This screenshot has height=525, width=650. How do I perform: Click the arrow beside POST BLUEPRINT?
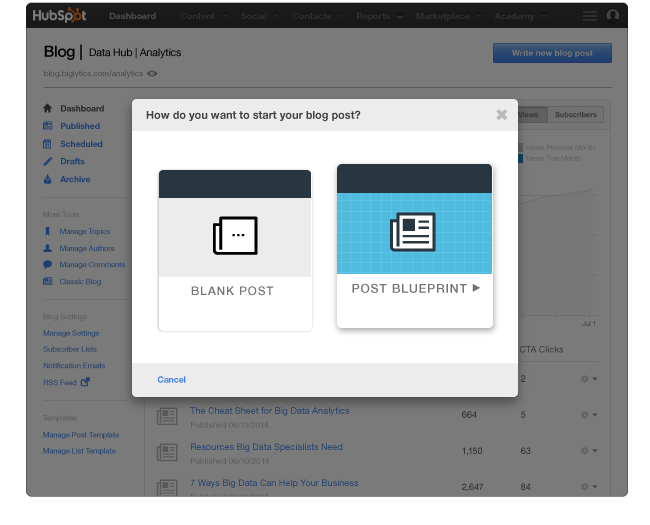pyautogui.click(x=476, y=288)
